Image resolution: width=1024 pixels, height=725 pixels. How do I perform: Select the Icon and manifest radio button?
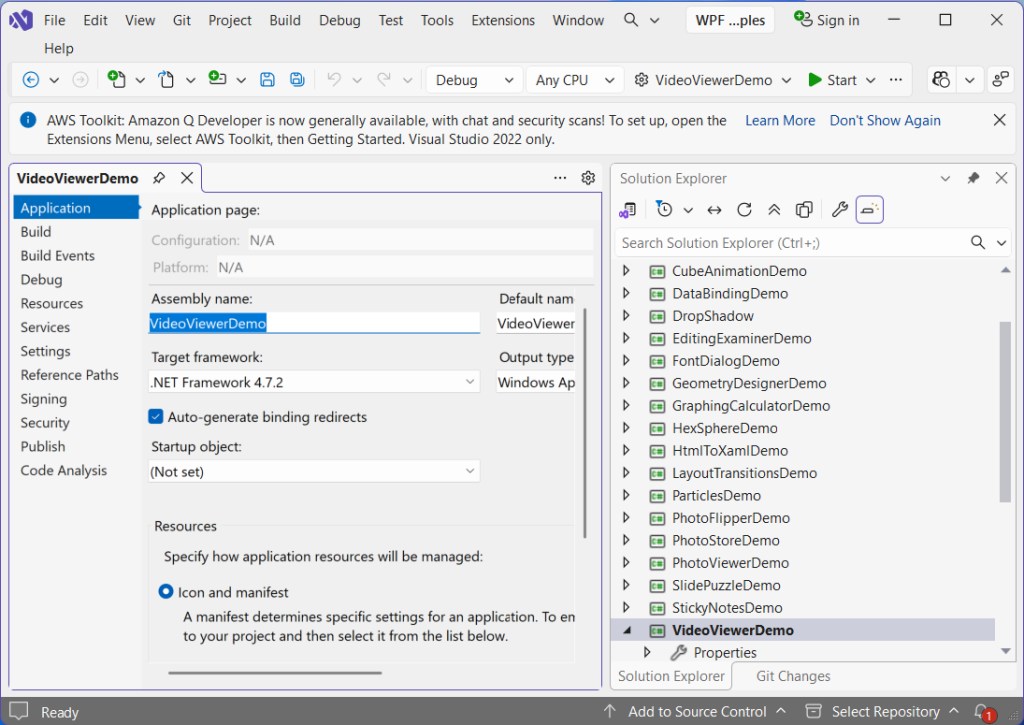[x=165, y=591]
